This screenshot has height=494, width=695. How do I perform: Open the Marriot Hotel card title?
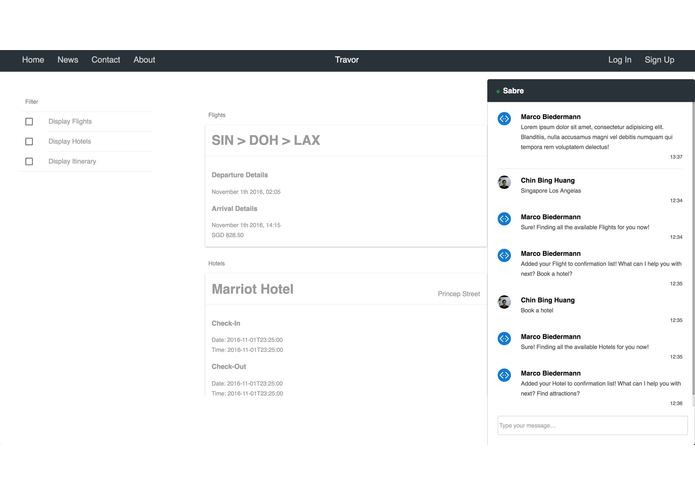tap(253, 289)
